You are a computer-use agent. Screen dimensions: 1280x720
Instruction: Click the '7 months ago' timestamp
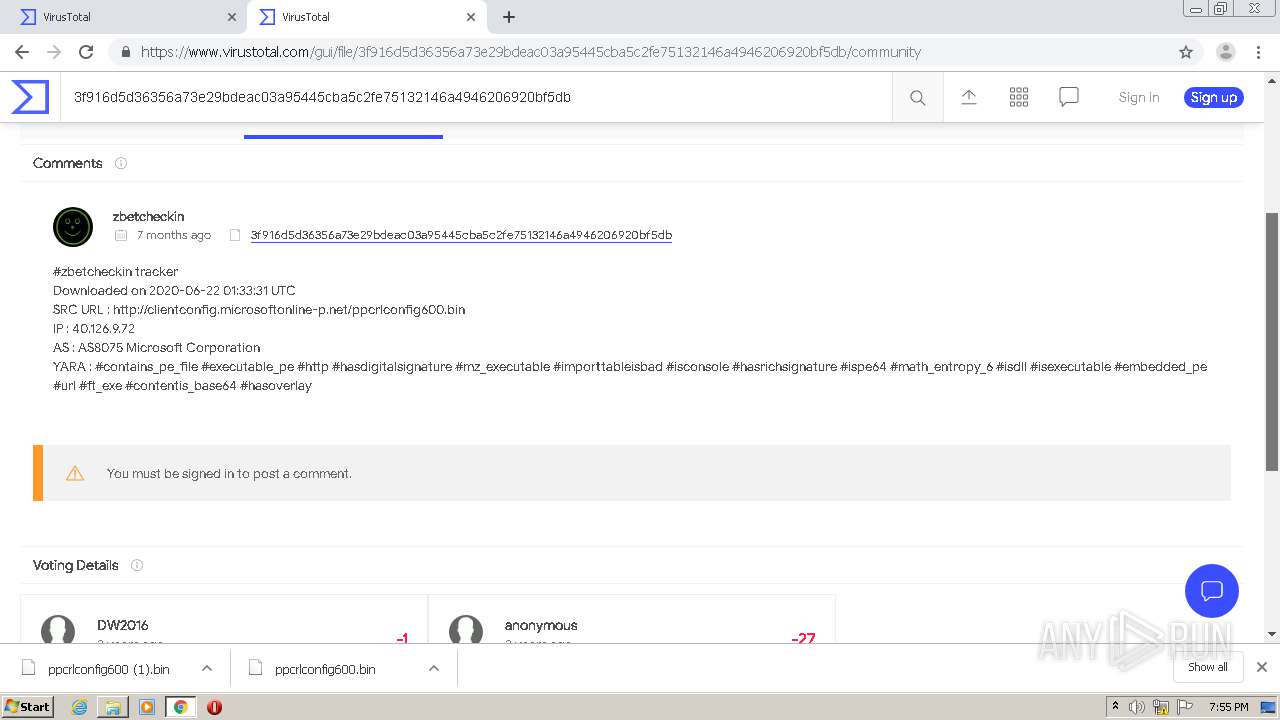[x=174, y=235]
